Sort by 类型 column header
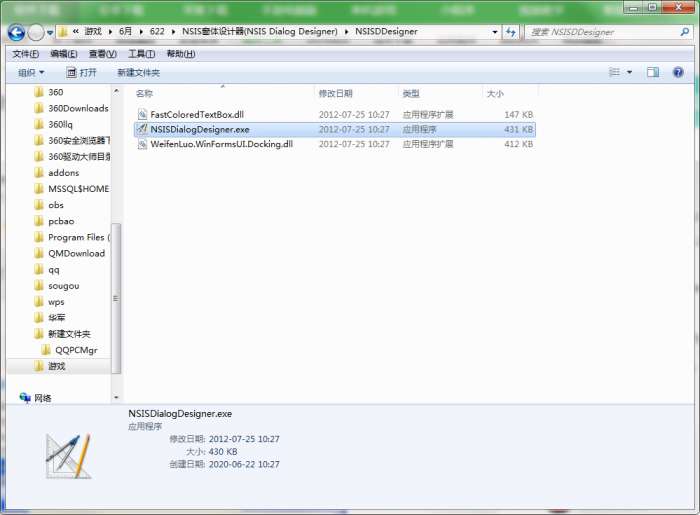The width and height of the screenshot is (700, 515). pos(411,93)
